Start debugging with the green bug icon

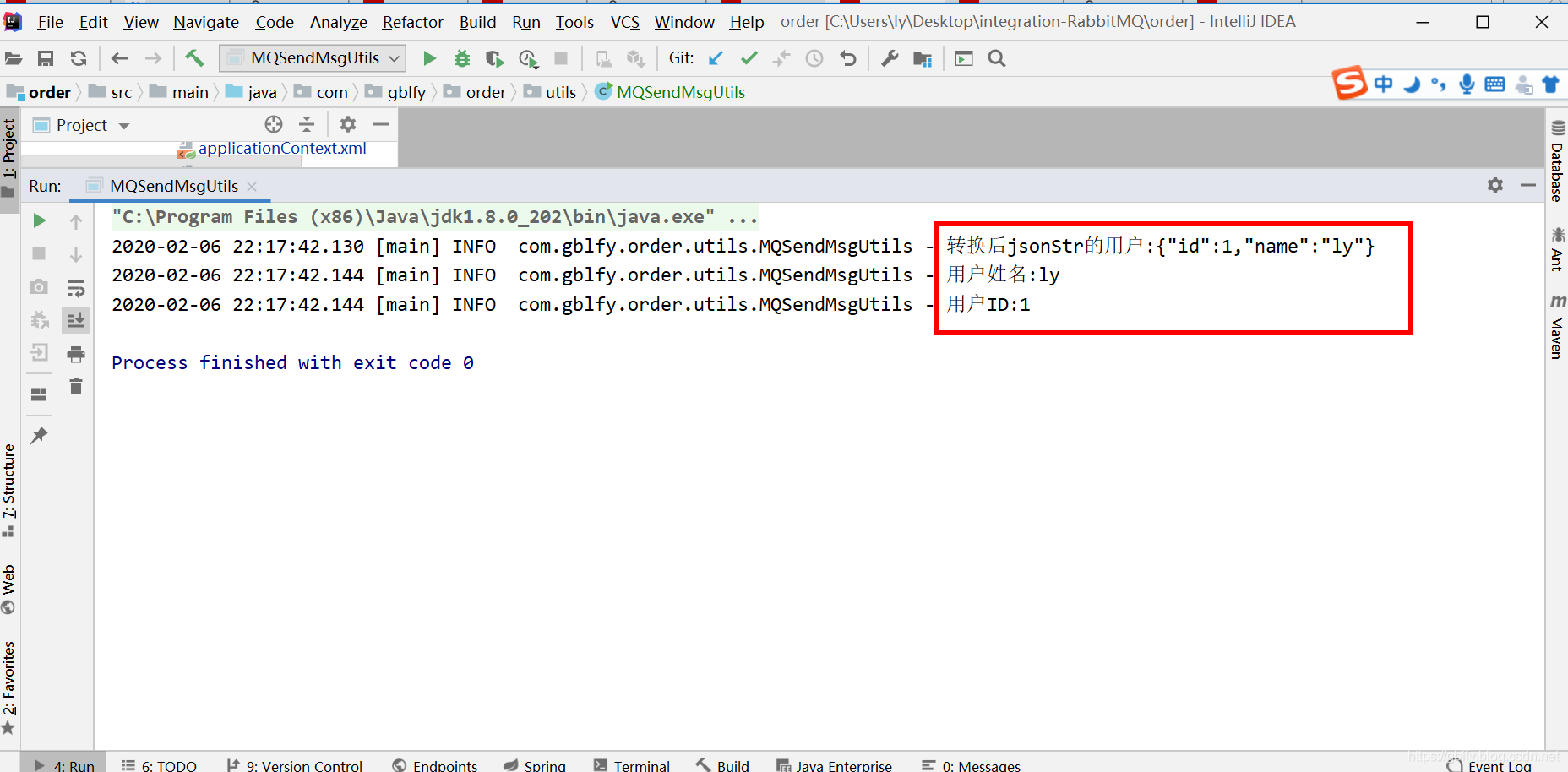point(461,58)
